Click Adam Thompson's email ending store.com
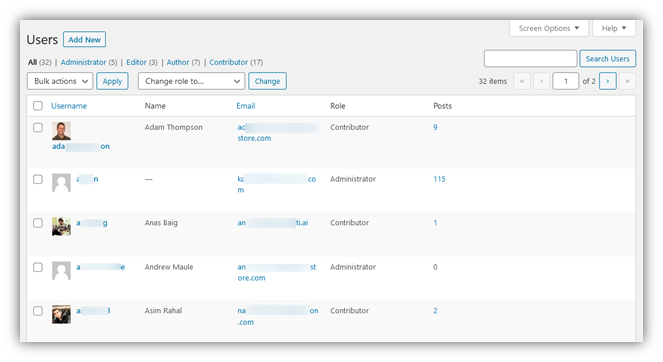 click(x=277, y=133)
